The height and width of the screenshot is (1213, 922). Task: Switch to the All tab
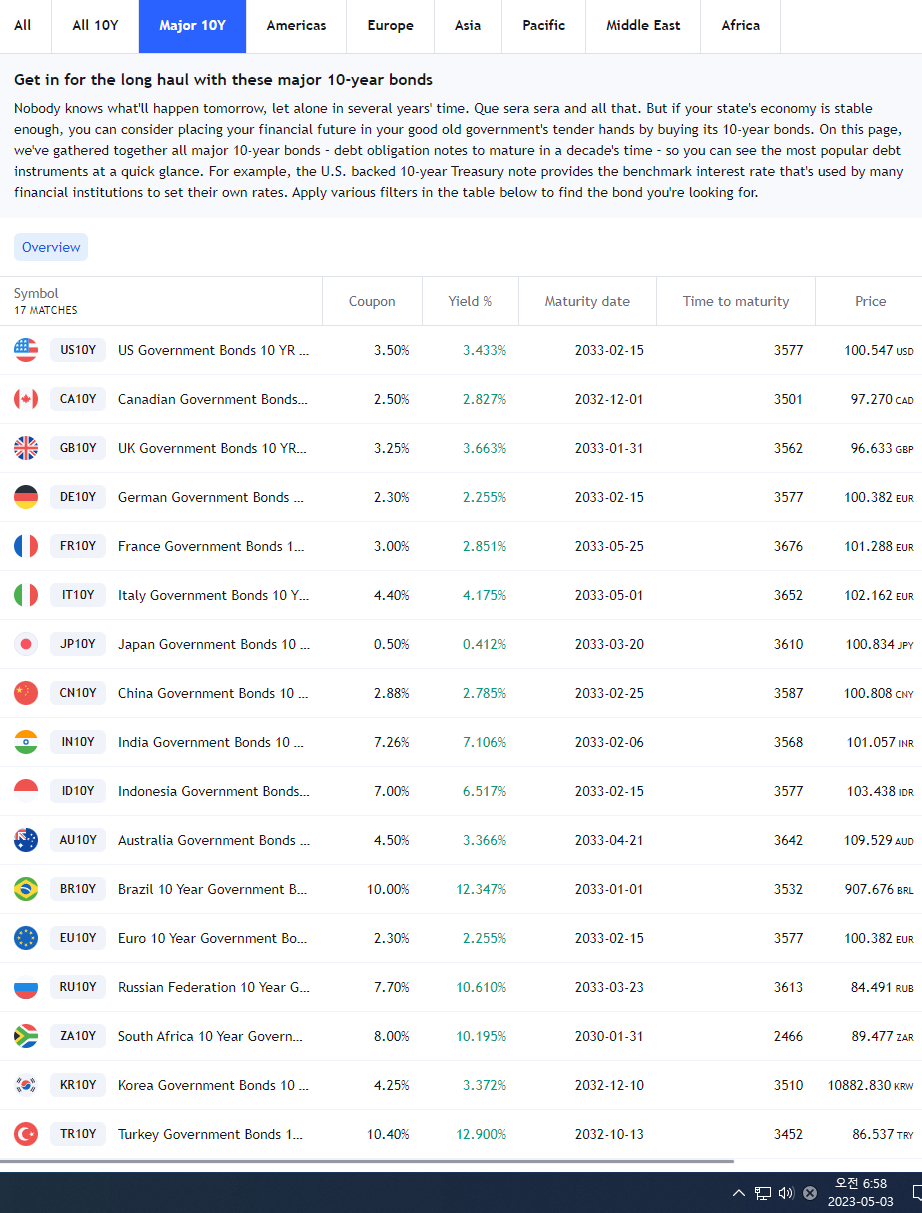click(x=23, y=26)
